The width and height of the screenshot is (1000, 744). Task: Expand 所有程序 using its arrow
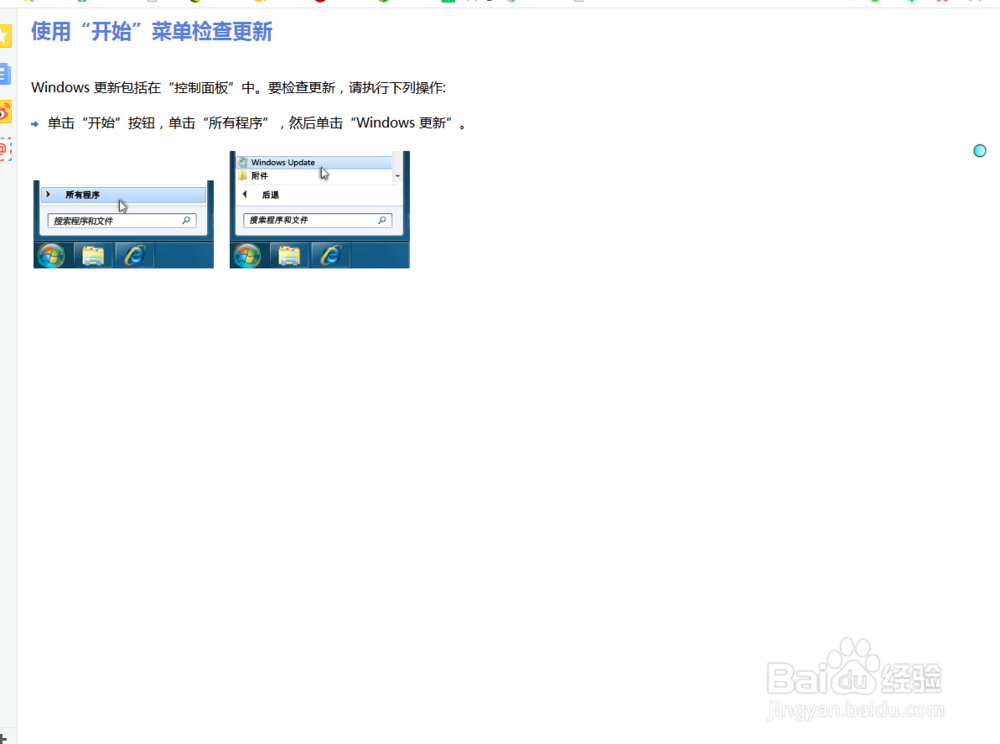tap(47, 193)
